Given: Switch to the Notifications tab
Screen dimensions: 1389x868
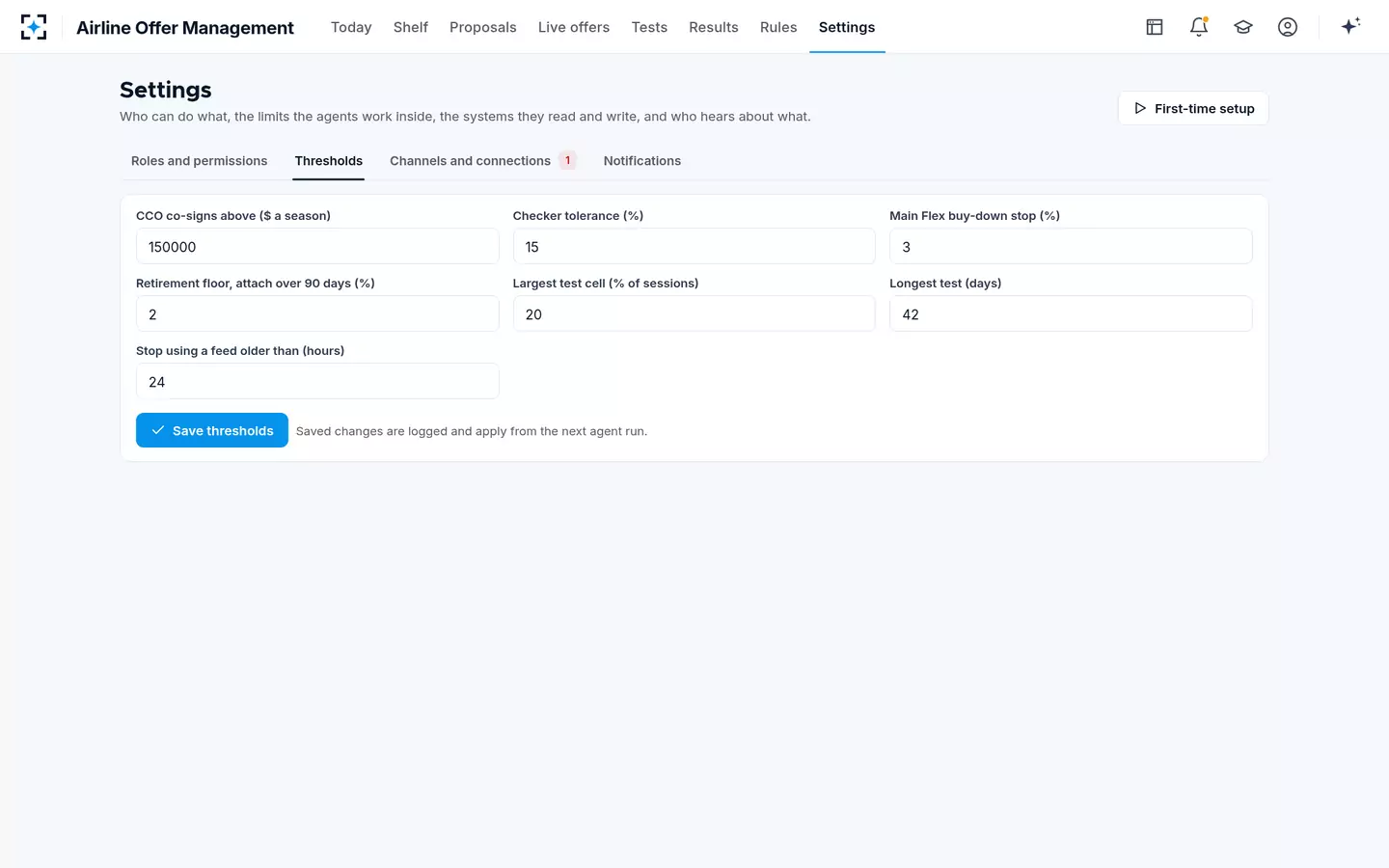Looking at the screenshot, I should click(642, 161).
